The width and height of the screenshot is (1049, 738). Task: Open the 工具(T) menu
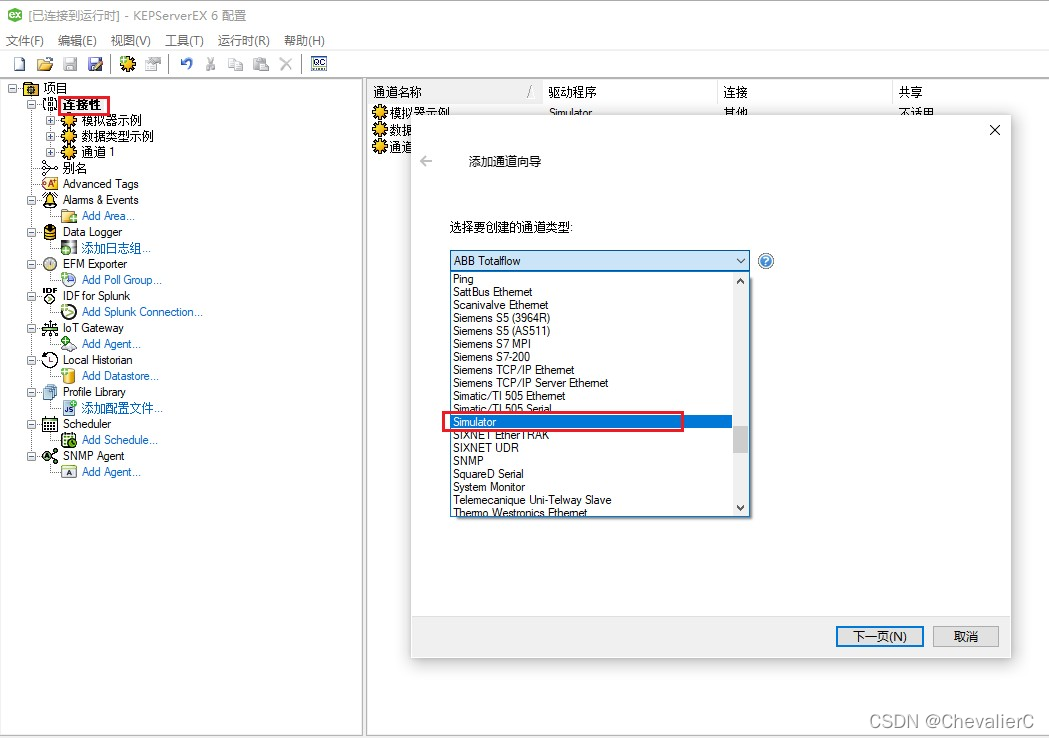point(184,41)
